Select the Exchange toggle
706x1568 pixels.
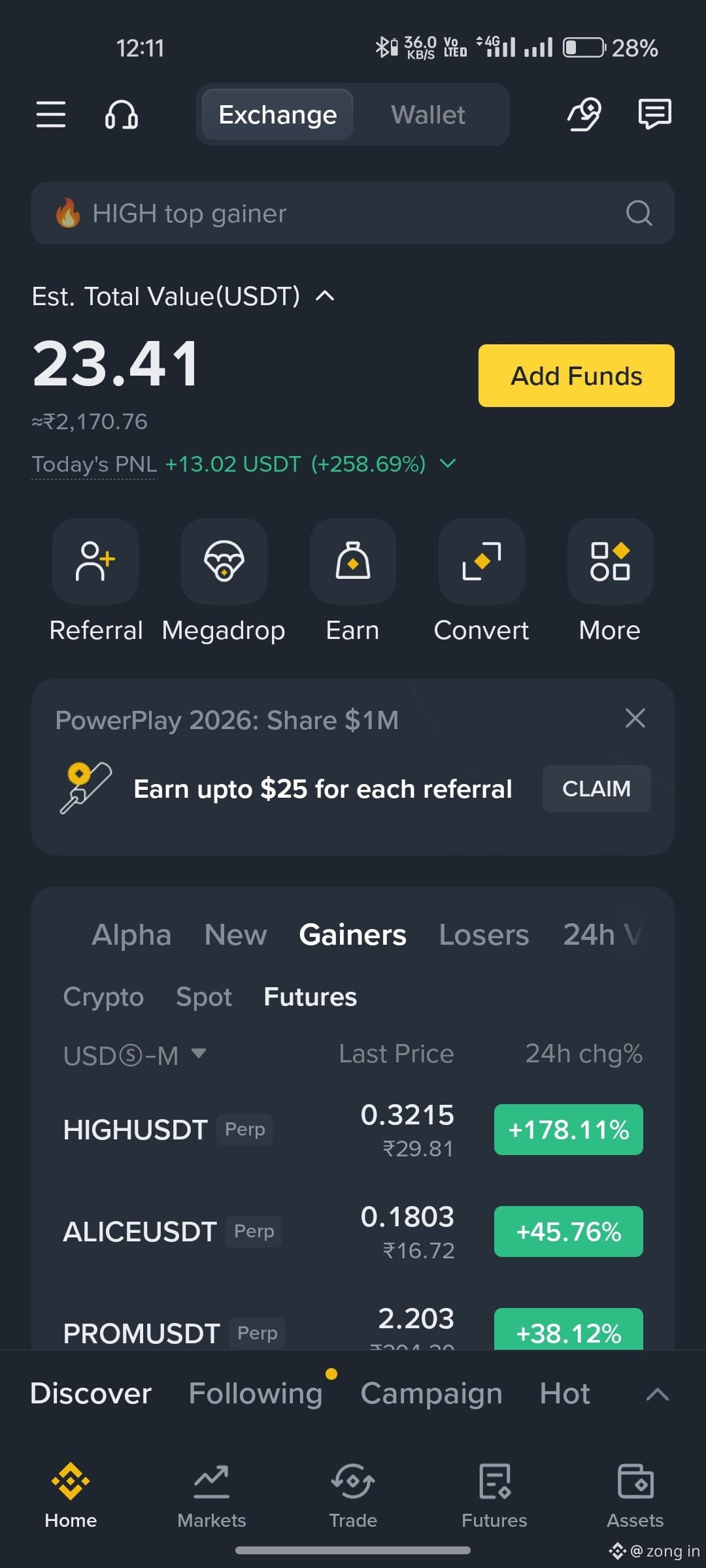278,114
